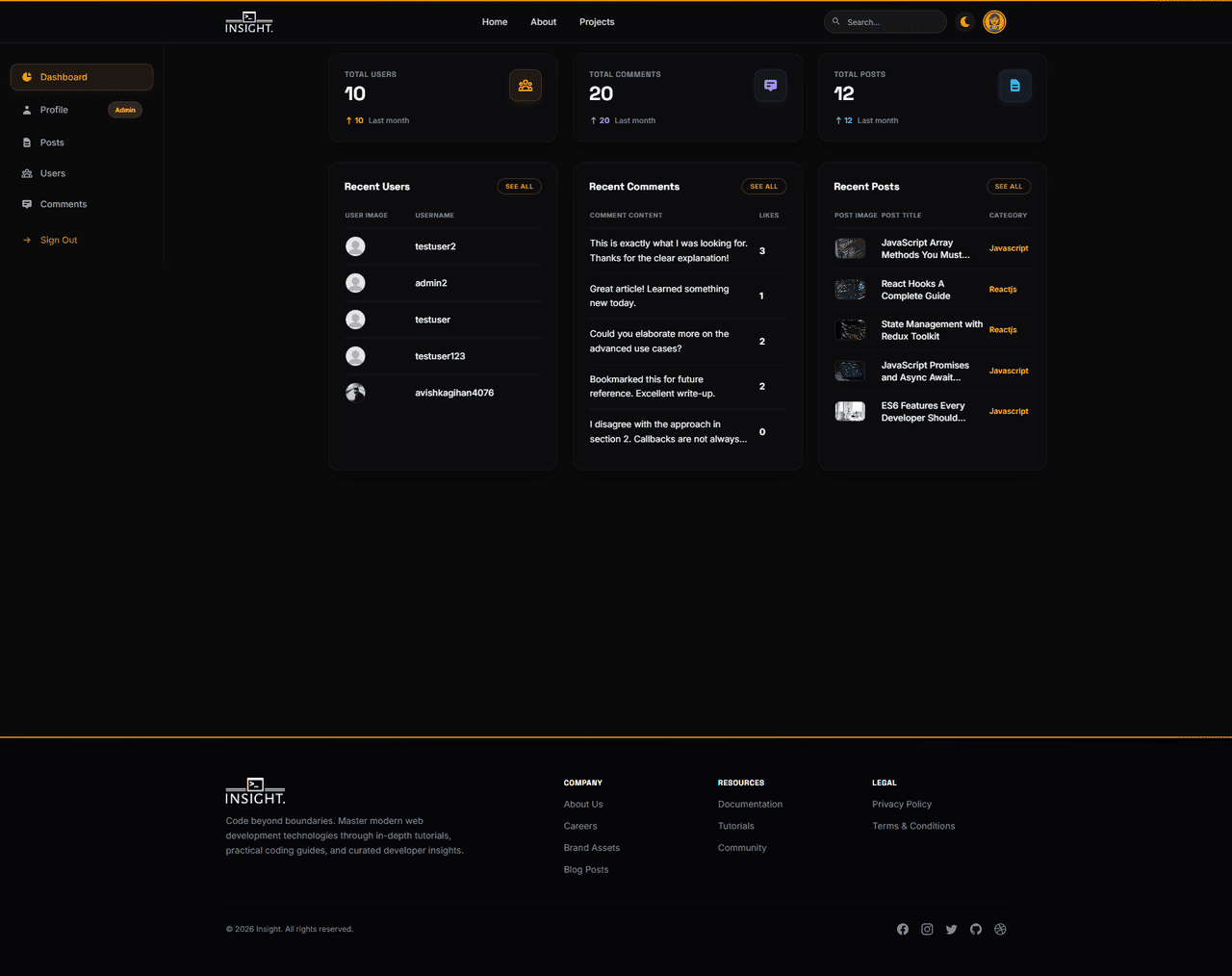The height and width of the screenshot is (976, 1232).
Task: Click admin2 avatar image
Action: [x=355, y=283]
